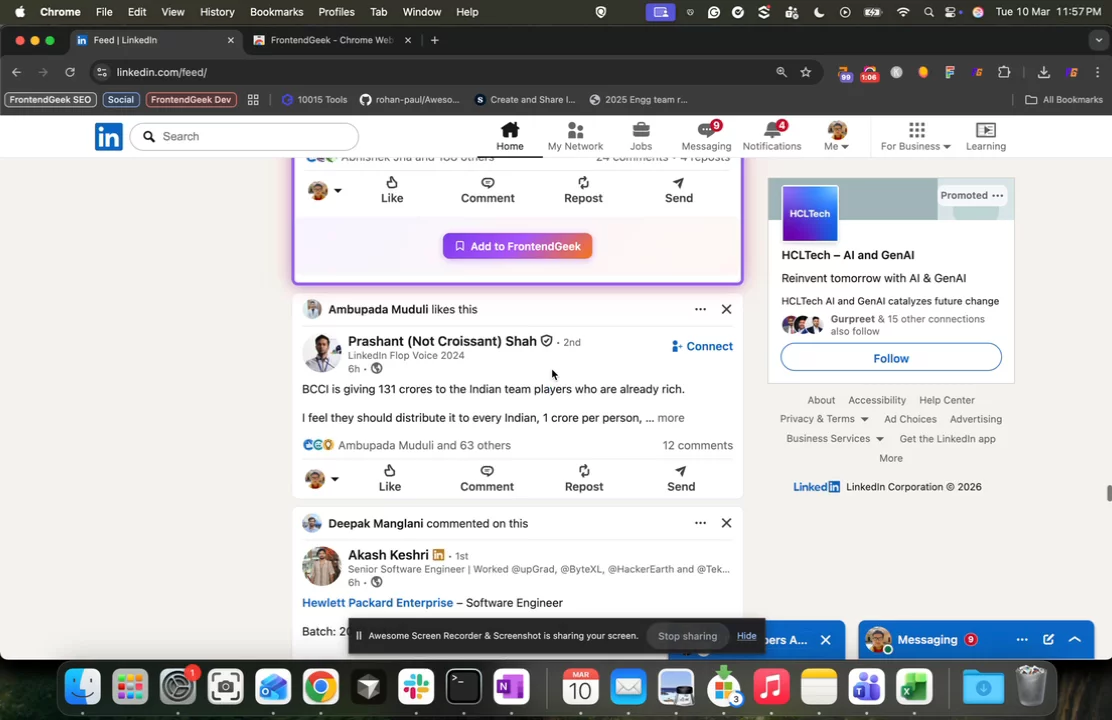Open Messaging from top navigation
1112x720 pixels.
(x=706, y=136)
